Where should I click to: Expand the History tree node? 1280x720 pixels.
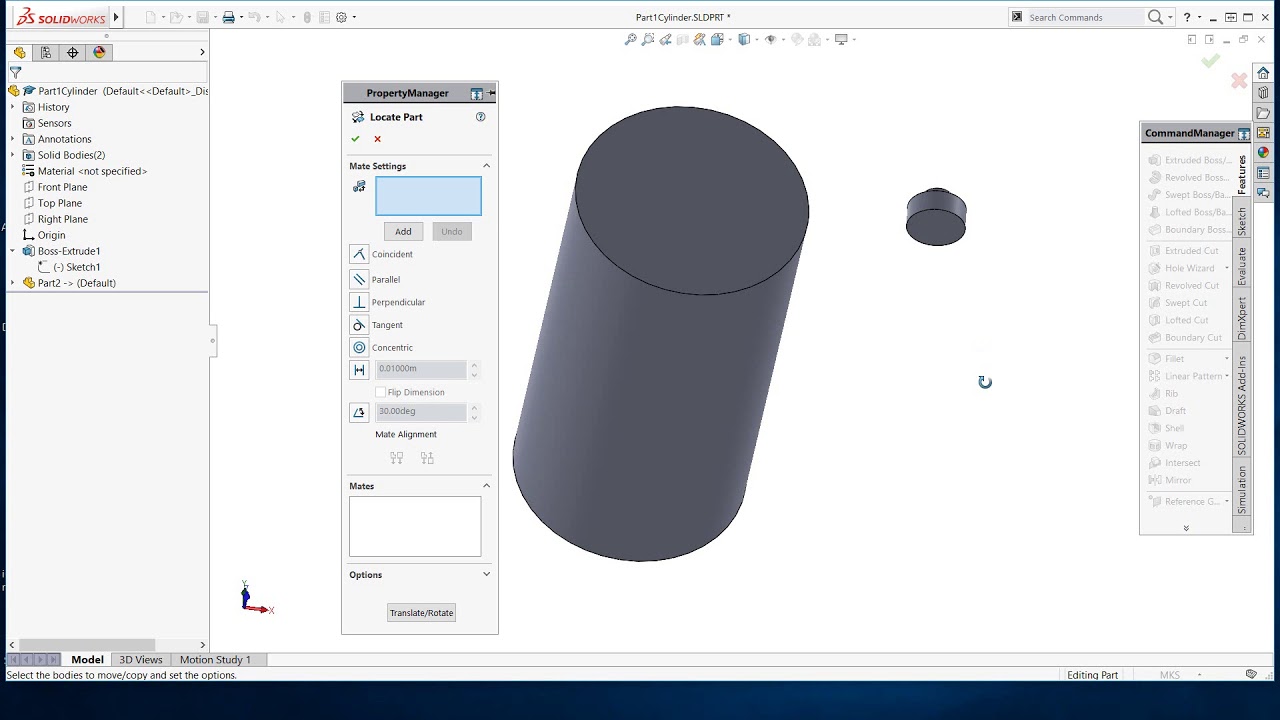[13, 107]
